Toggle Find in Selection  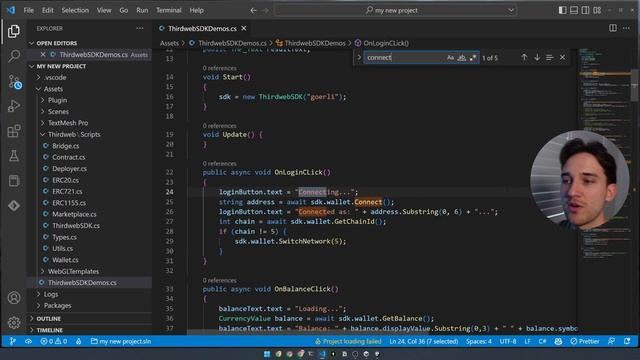549,58
